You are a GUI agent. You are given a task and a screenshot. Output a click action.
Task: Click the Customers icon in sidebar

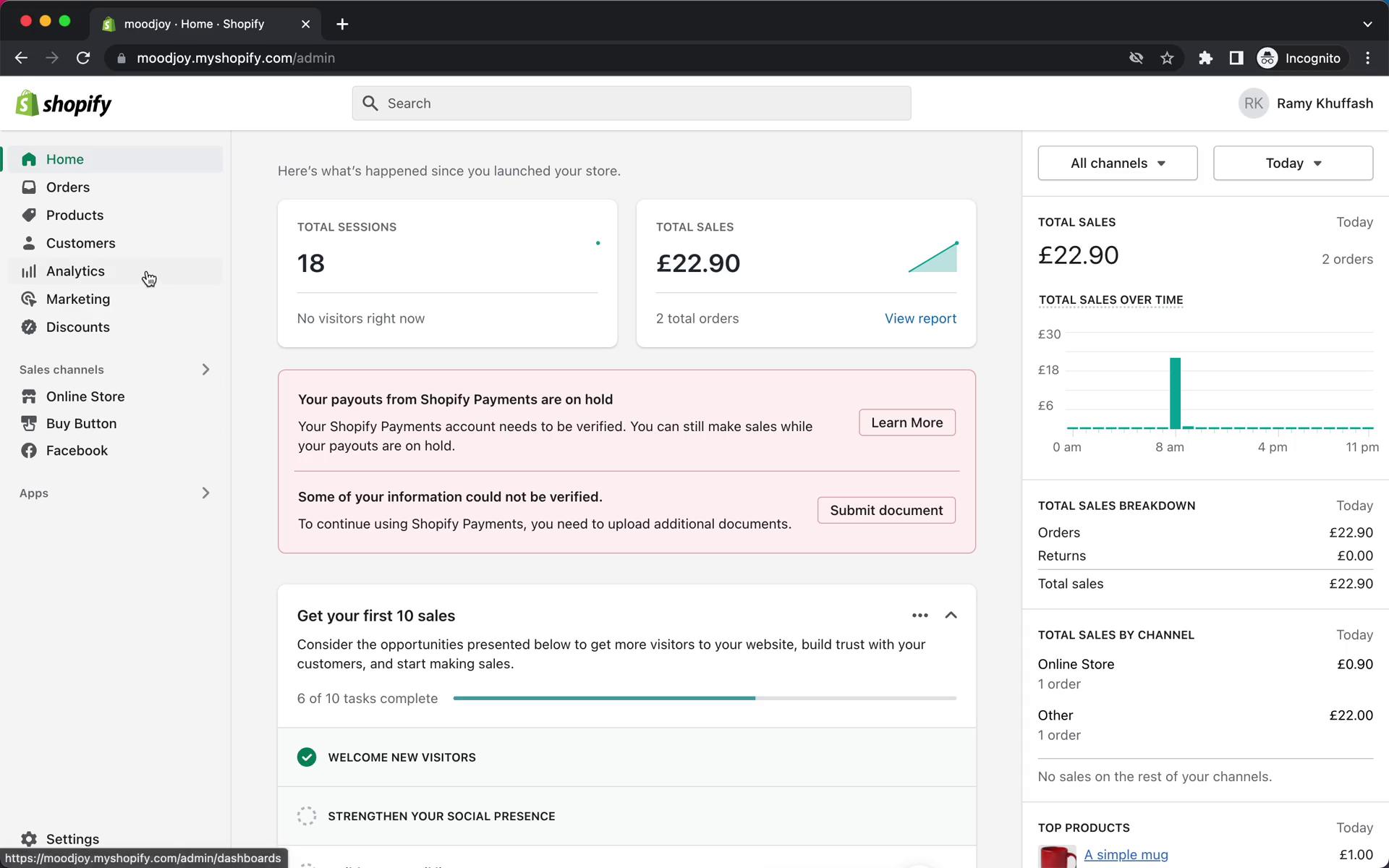(x=28, y=242)
